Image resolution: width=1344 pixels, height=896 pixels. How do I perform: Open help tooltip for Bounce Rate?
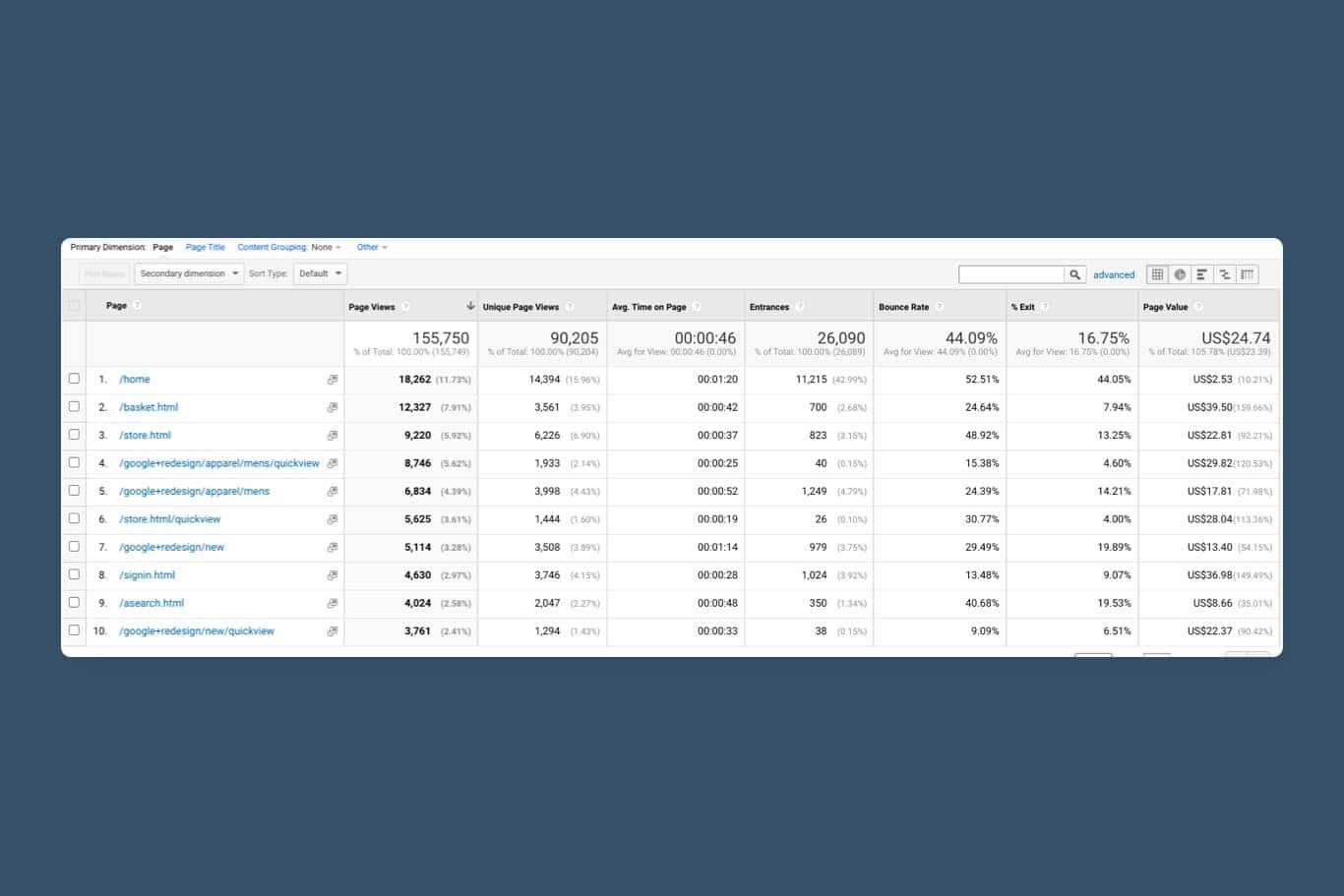pos(939,306)
